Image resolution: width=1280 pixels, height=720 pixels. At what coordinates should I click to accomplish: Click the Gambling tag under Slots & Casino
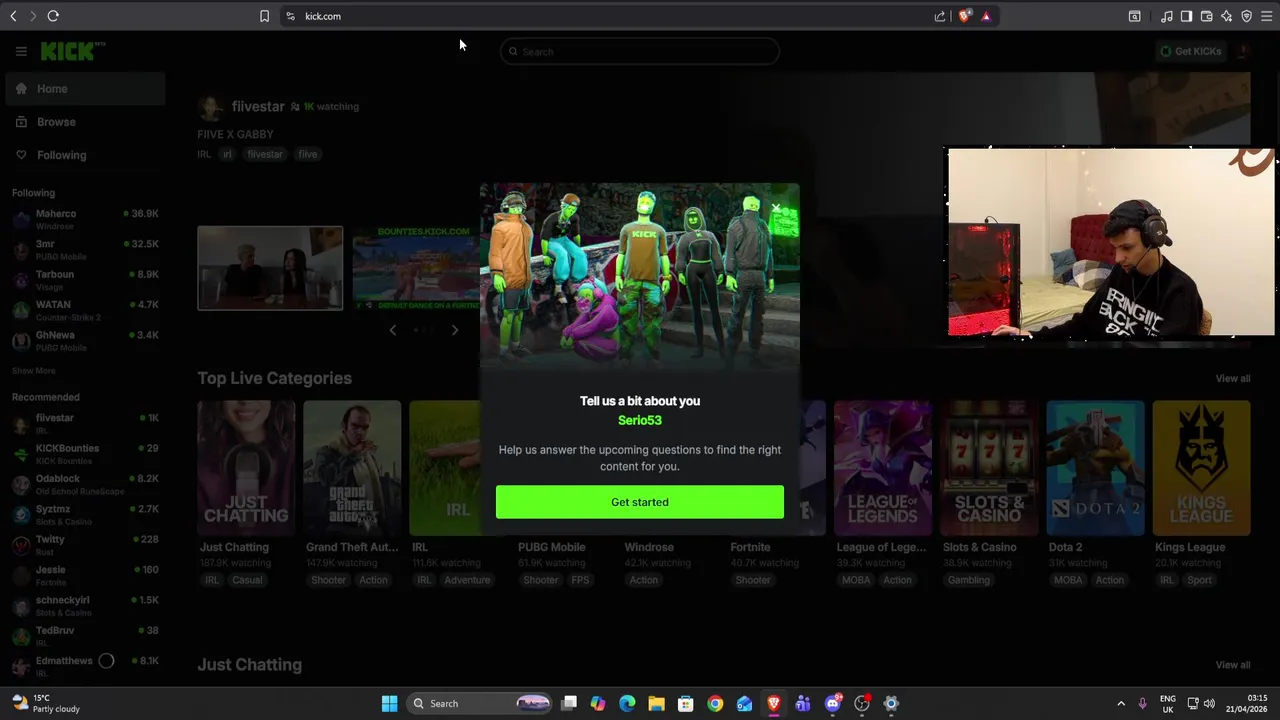[969, 580]
